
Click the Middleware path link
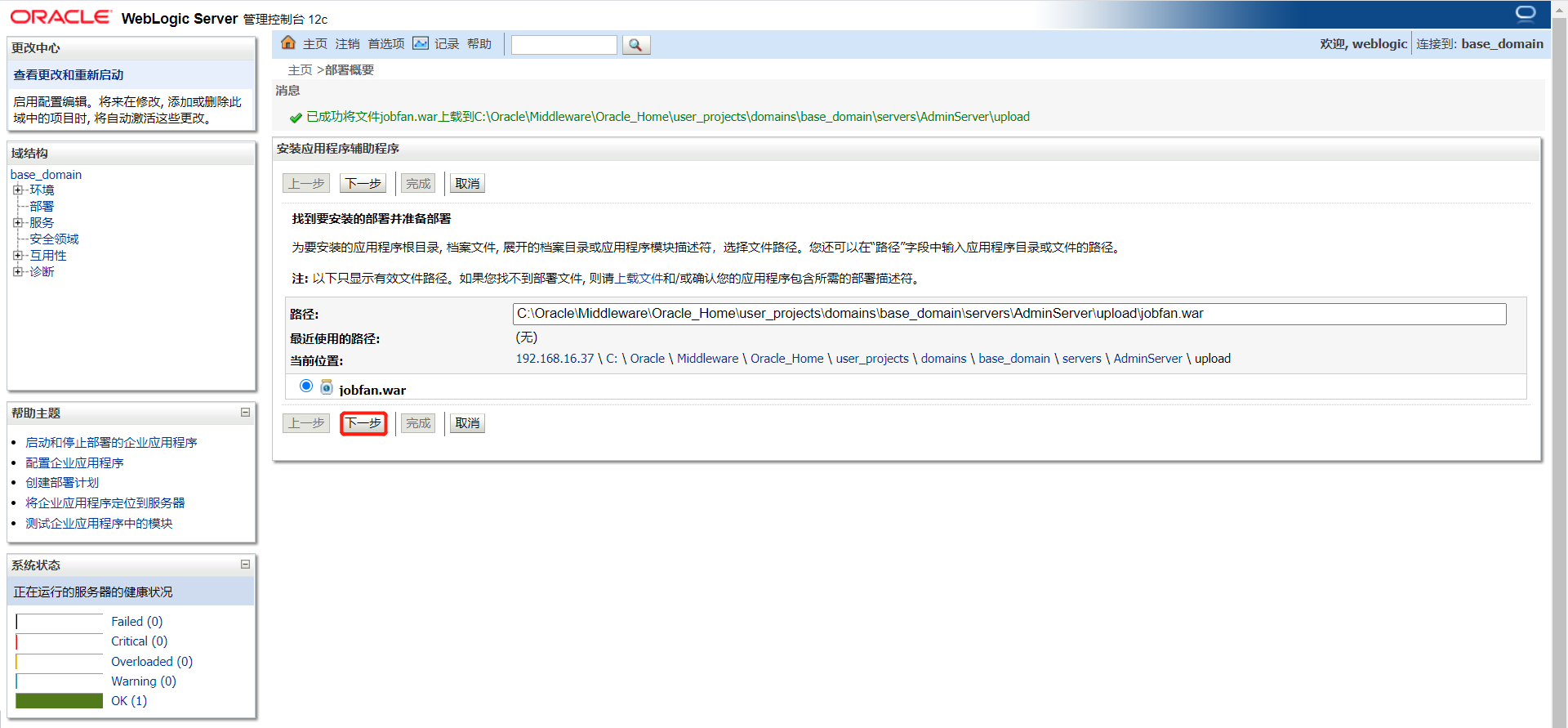tap(707, 359)
